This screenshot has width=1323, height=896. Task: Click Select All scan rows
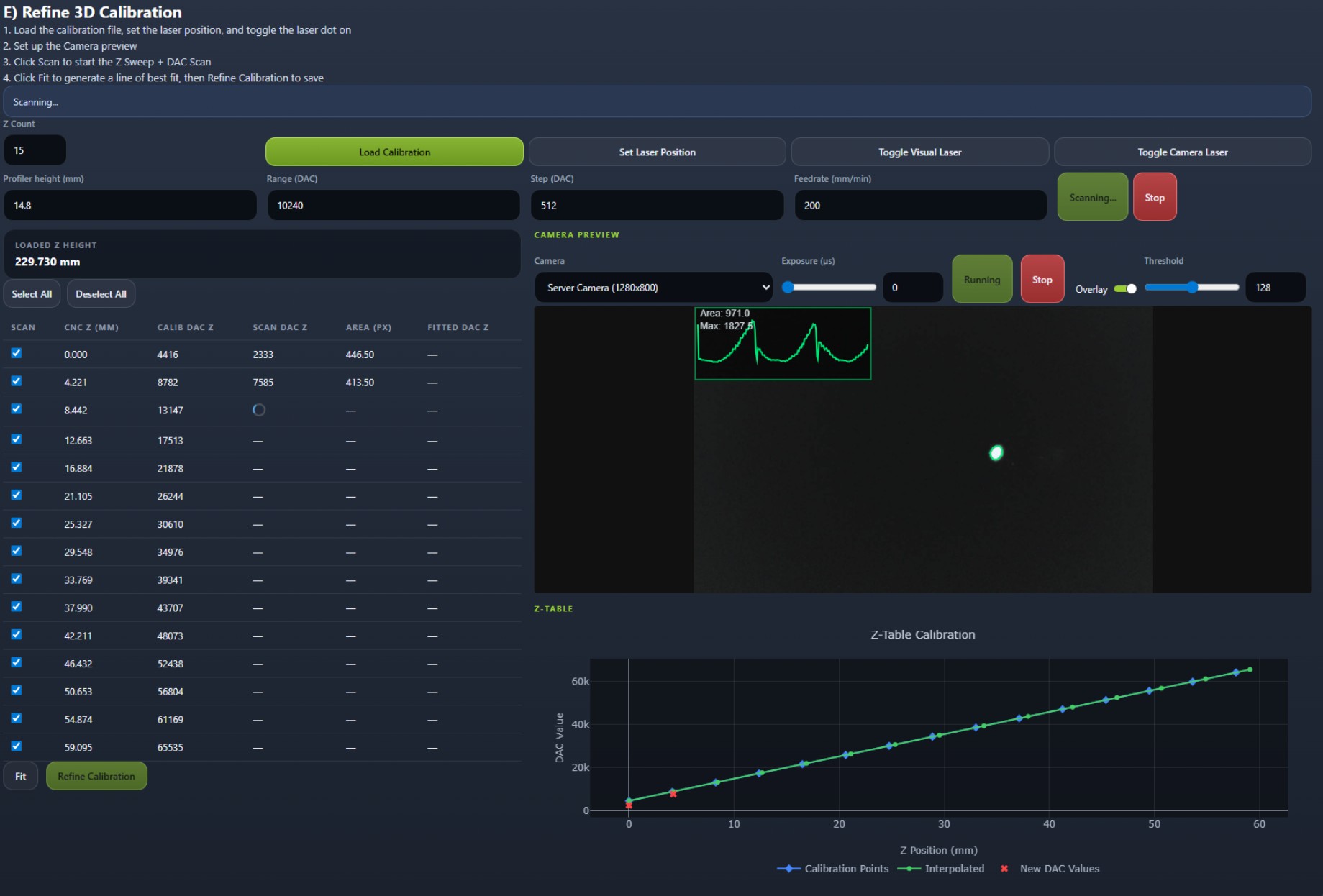(32, 293)
